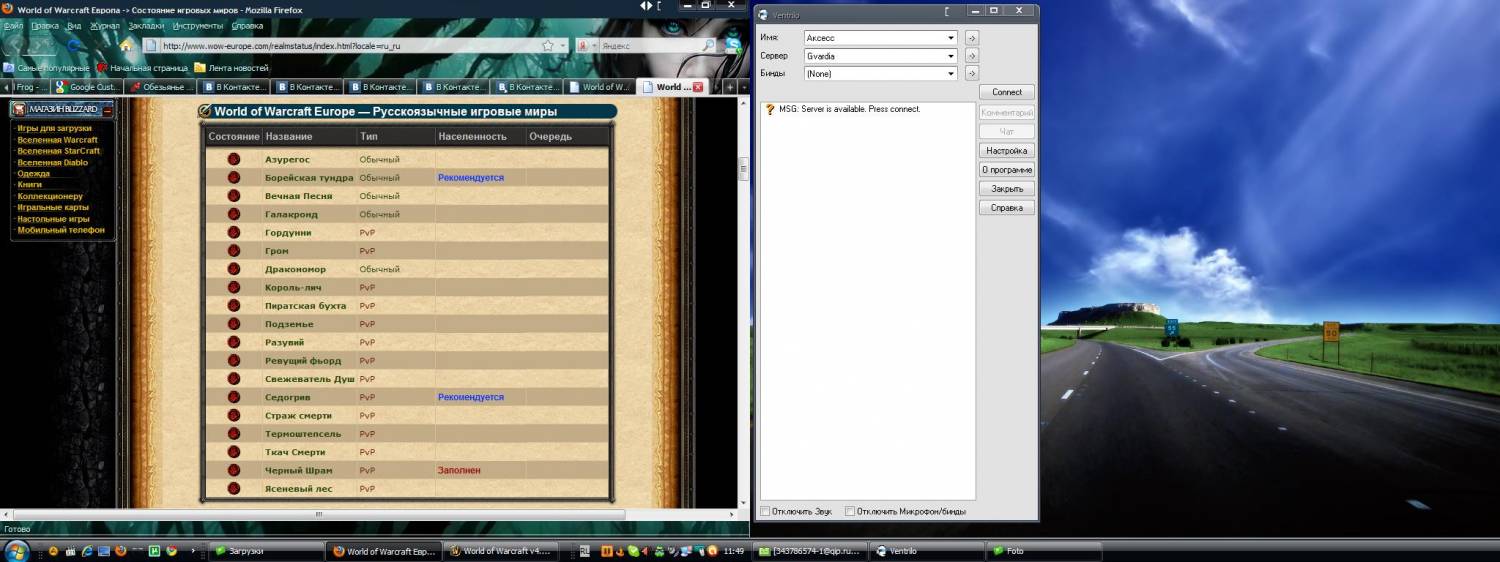1500x562 pixels.
Task: Click the horizontal scrollbar at page bottom
Action: 319,514
